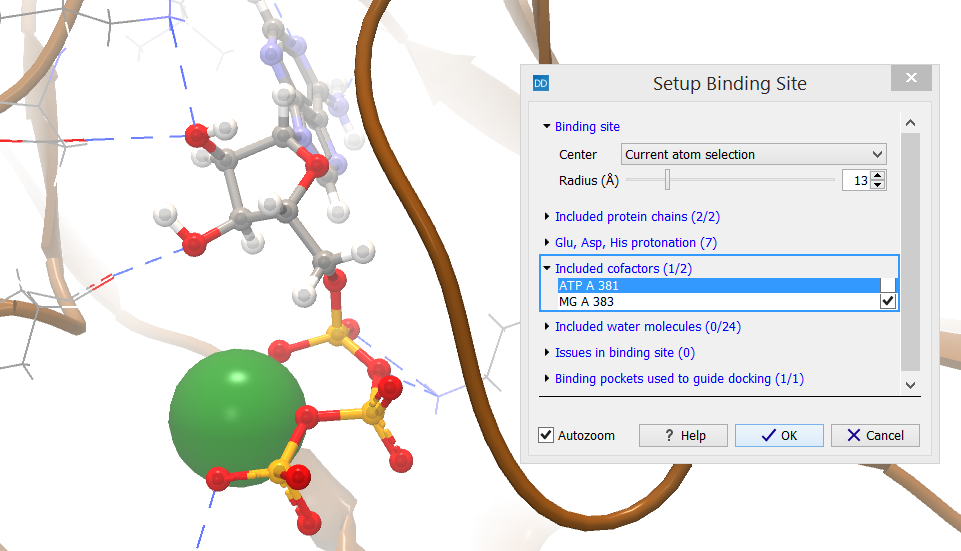Adjust the Radius slider handle
The height and width of the screenshot is (551, 961).
click(667, 180)
